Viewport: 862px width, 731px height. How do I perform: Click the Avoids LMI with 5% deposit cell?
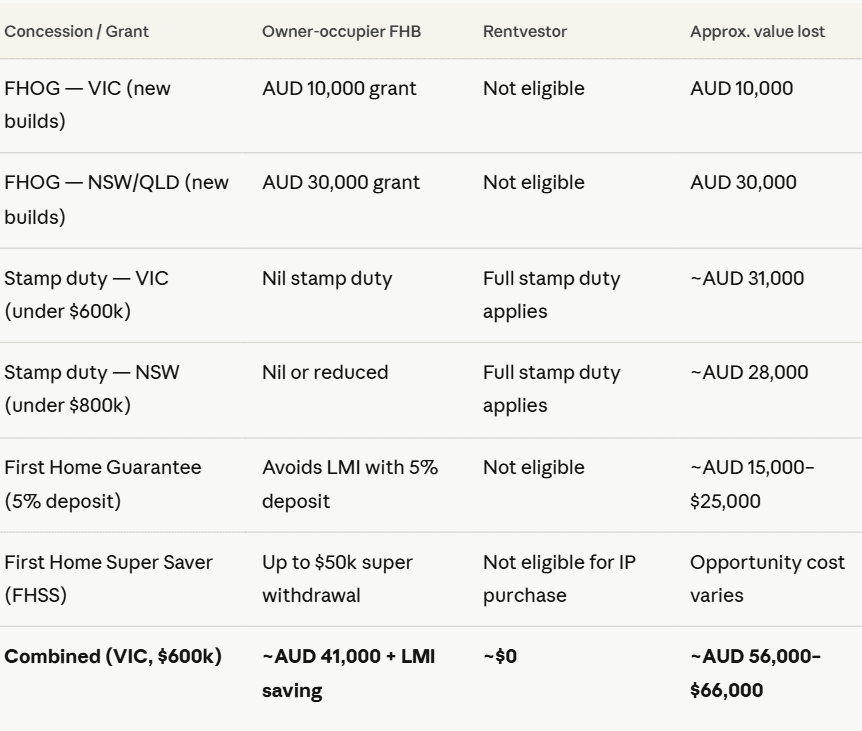(349, 484)
